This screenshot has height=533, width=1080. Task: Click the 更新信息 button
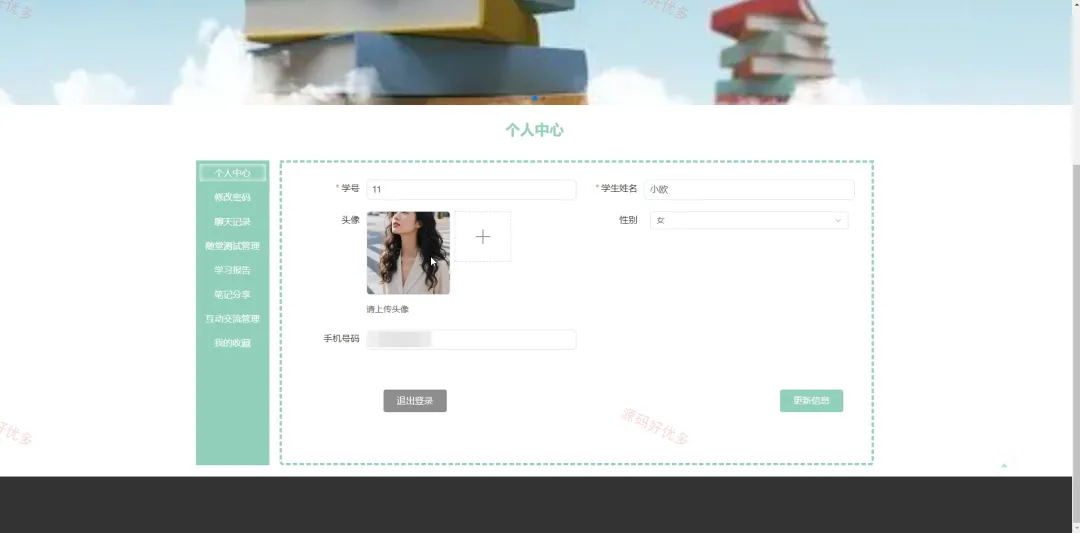click(x=811, y=401)
